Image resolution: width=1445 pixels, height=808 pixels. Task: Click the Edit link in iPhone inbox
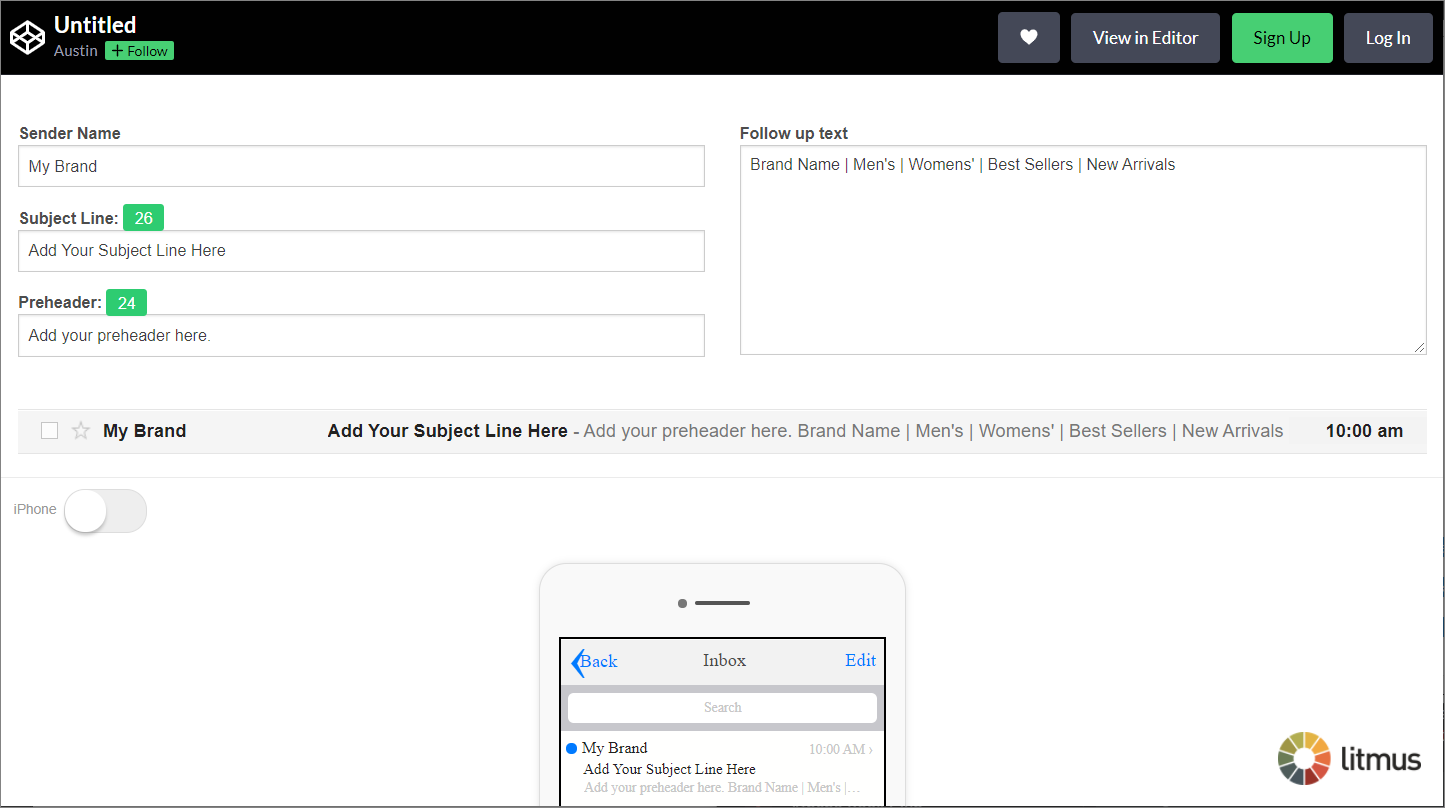[860, 660]
